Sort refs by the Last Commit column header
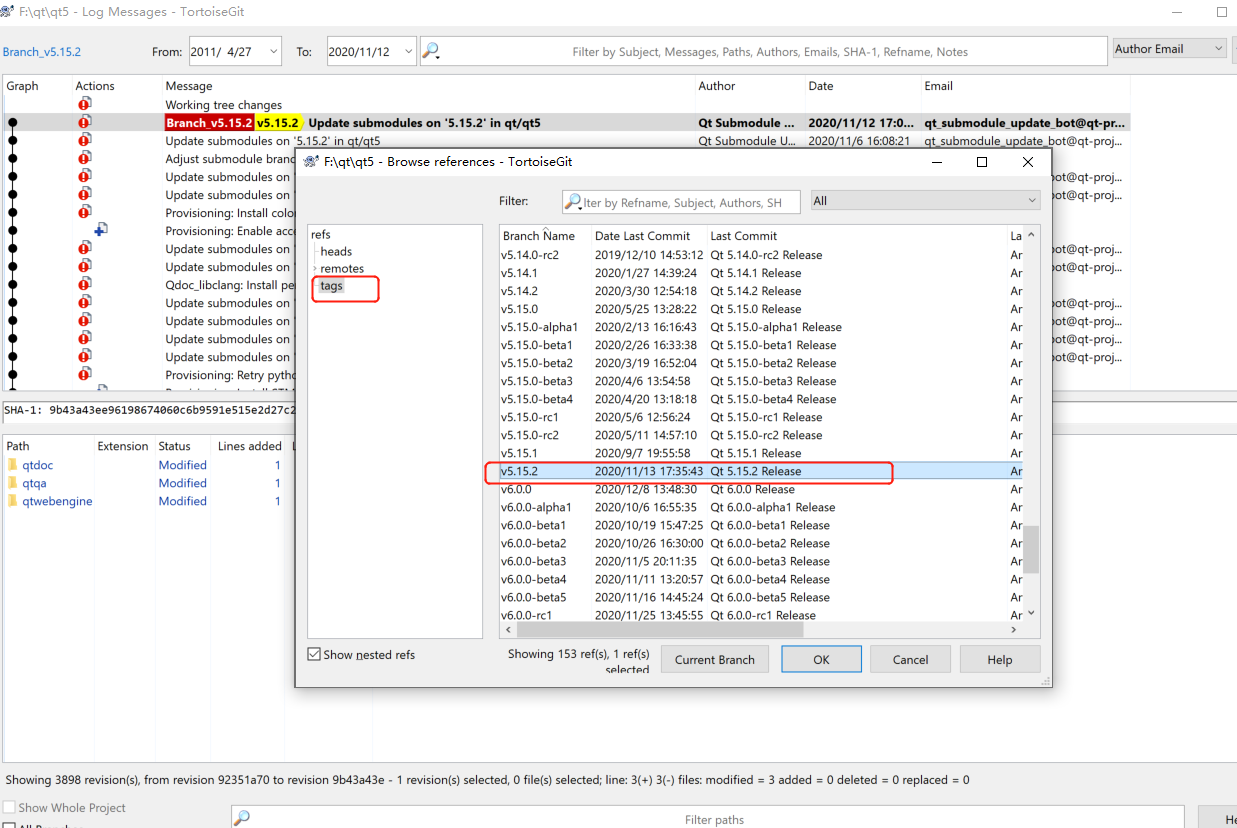Screen dimensions: 1237x828 coord(856,236)
